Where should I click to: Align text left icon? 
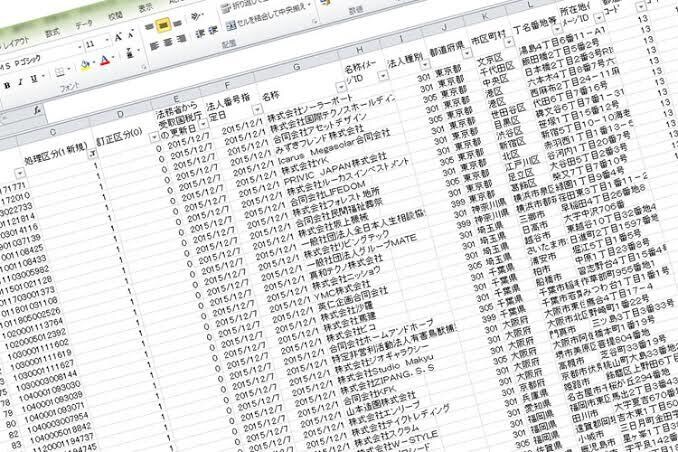[x=154, y=46]
